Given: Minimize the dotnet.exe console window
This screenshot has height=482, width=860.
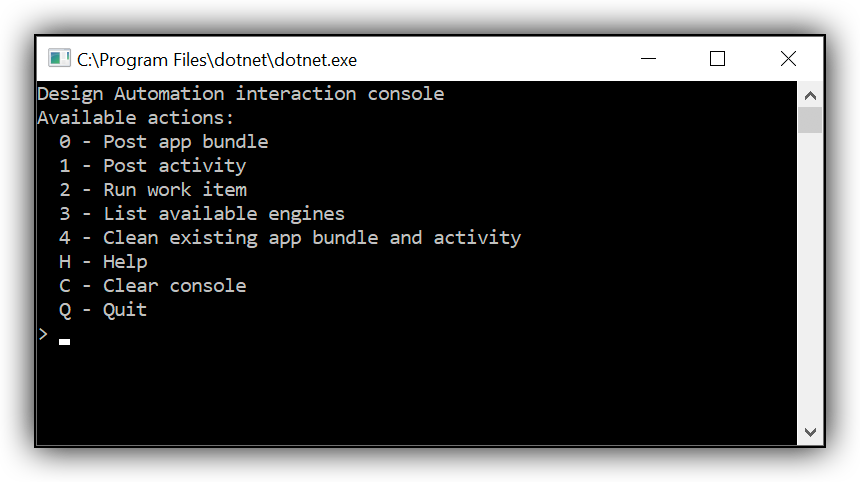Looking at the screenshot, I should pyautogui.click(x=648, y=59).
